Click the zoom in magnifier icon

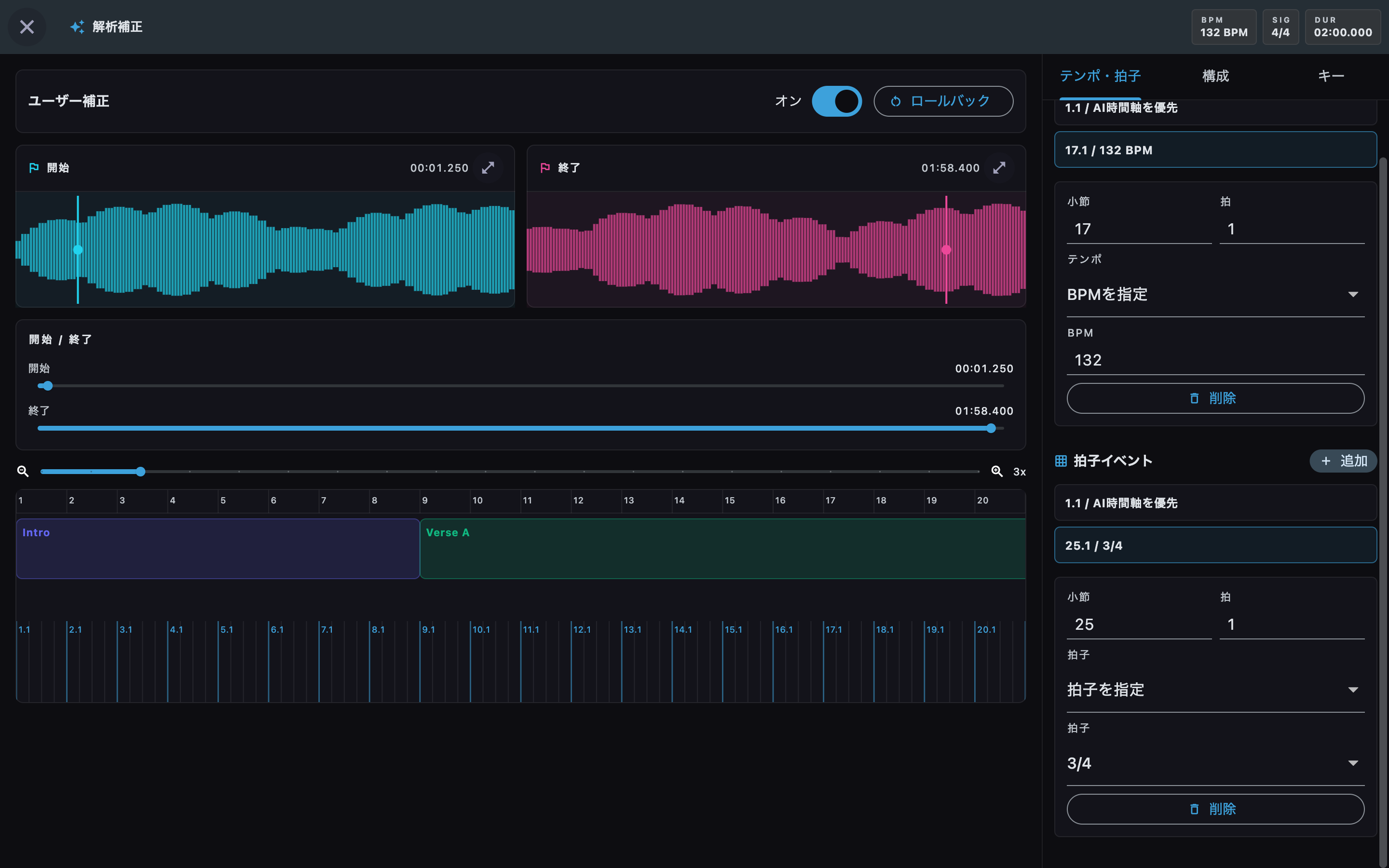(997, 471)
